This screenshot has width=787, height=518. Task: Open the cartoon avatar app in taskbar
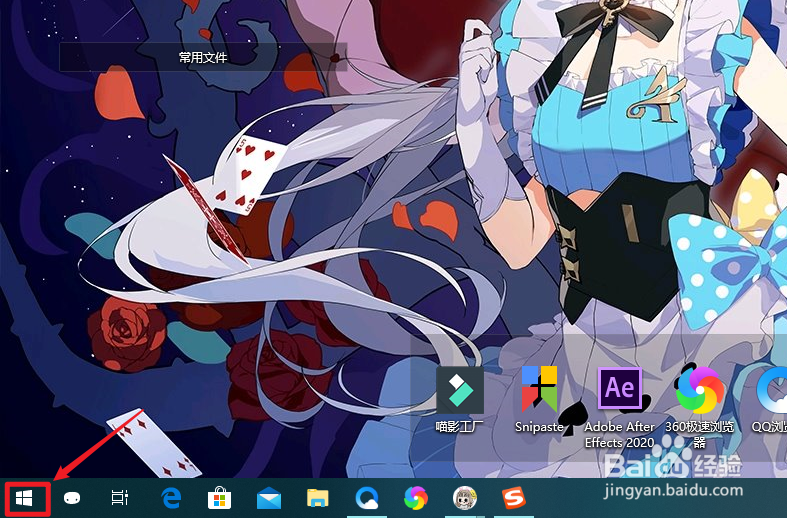point(465,498)
